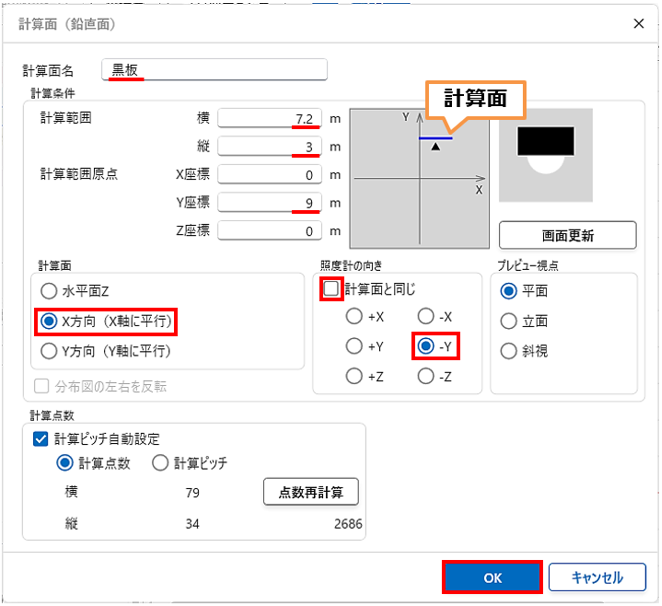Toggle 計算ピッチ自動設定 checkbox

pos(41,438)
